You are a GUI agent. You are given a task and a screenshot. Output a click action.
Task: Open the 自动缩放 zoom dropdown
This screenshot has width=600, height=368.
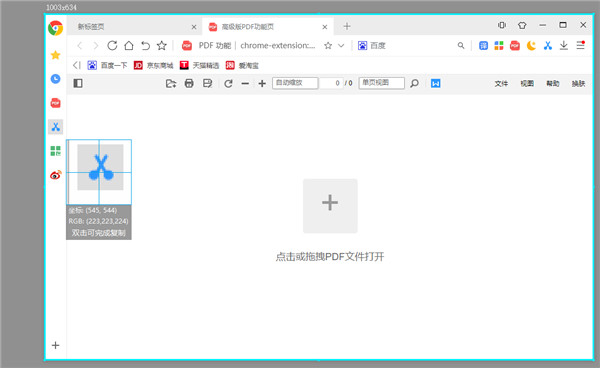point(295,83)
